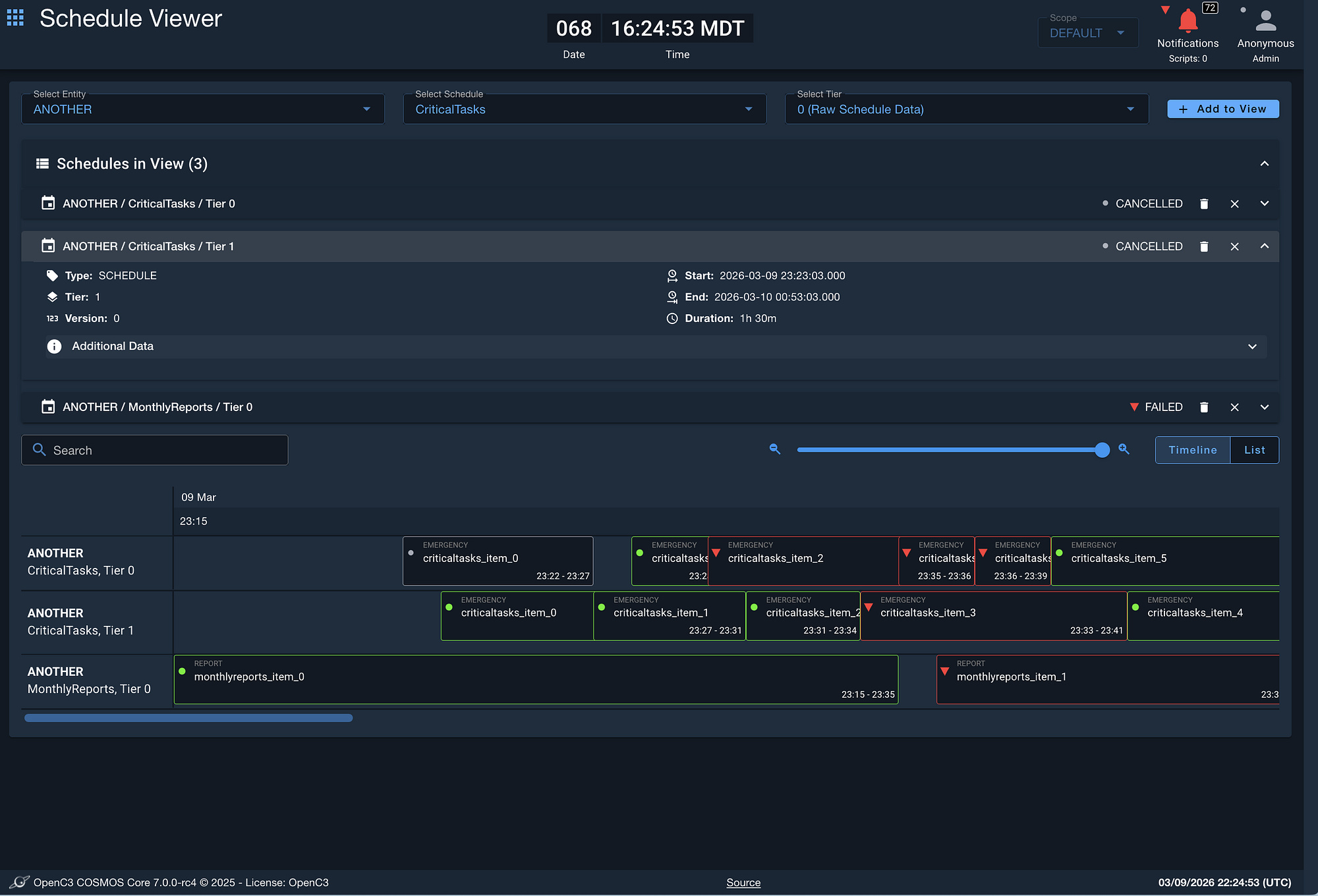Switch to Timeline view

tap(1193, 450)
